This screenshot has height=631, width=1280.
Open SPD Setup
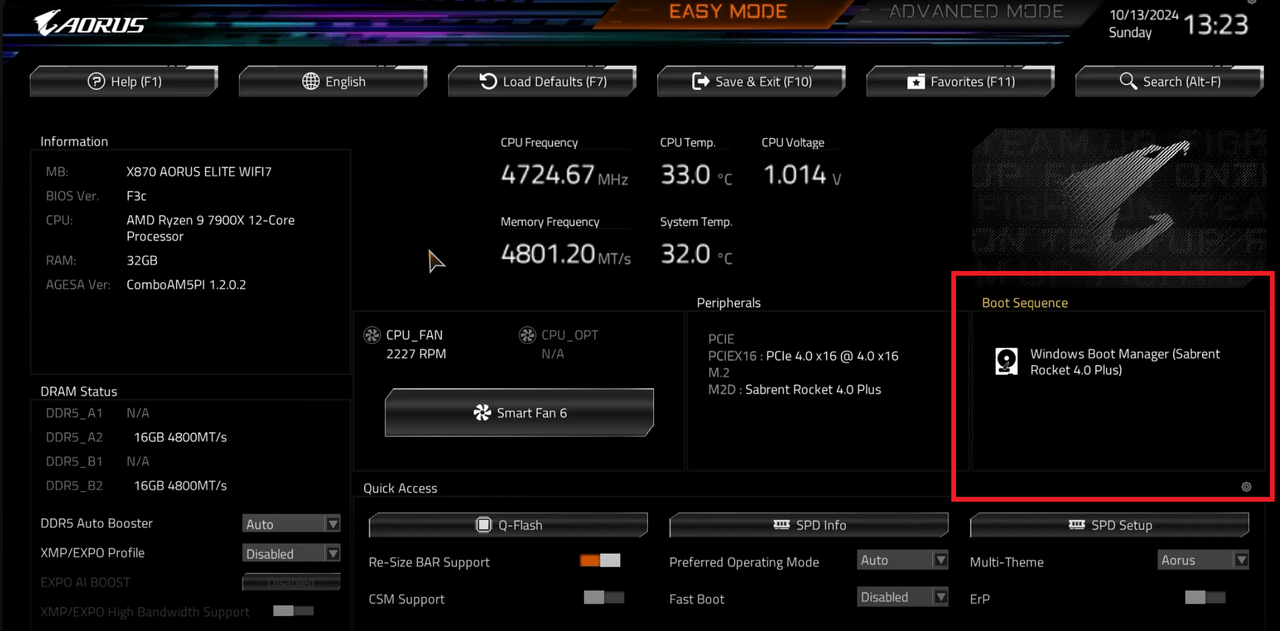pyautogui.click(x=1110, y=525)
